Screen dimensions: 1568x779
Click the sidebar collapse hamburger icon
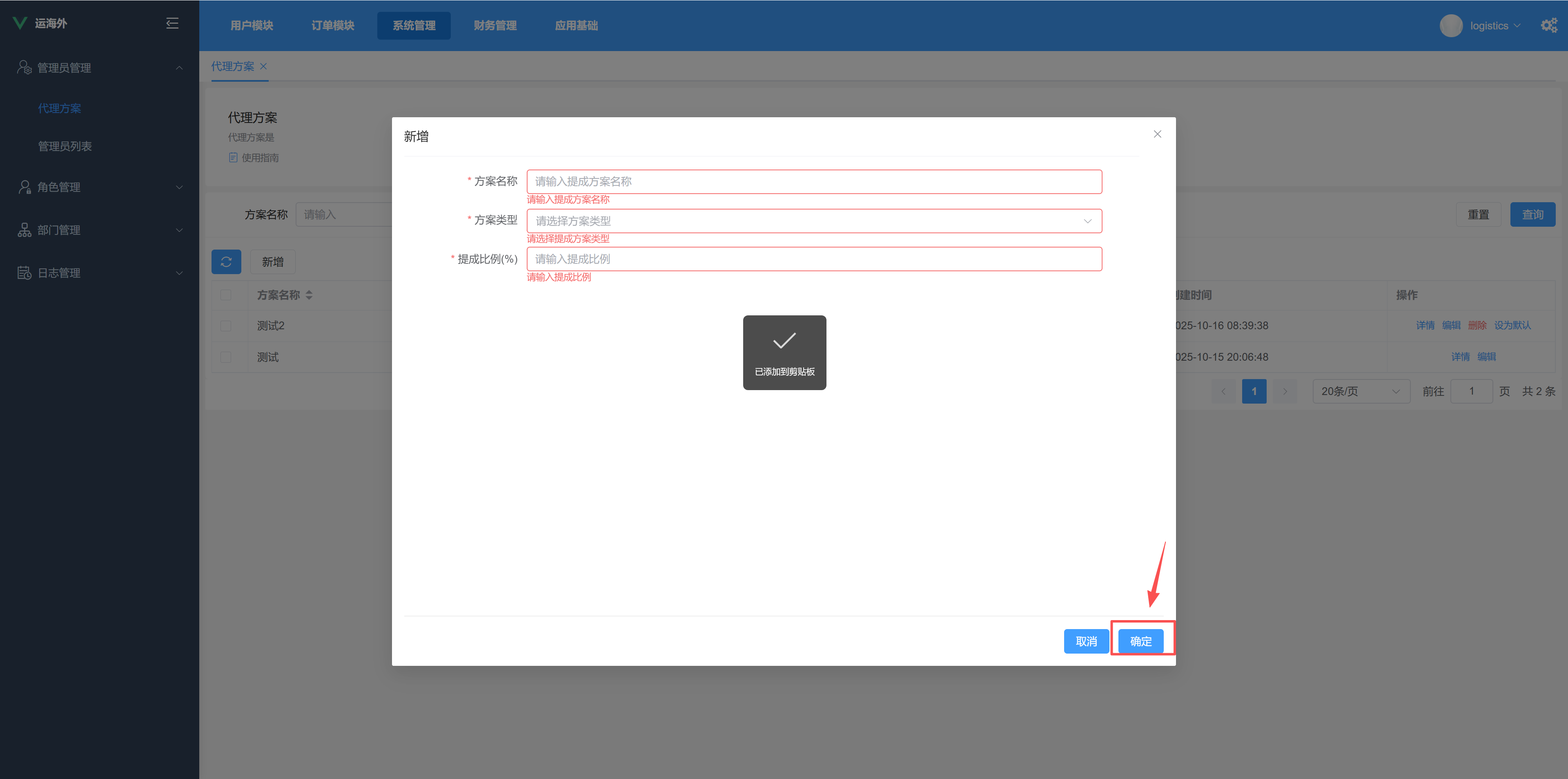(172, 23)
